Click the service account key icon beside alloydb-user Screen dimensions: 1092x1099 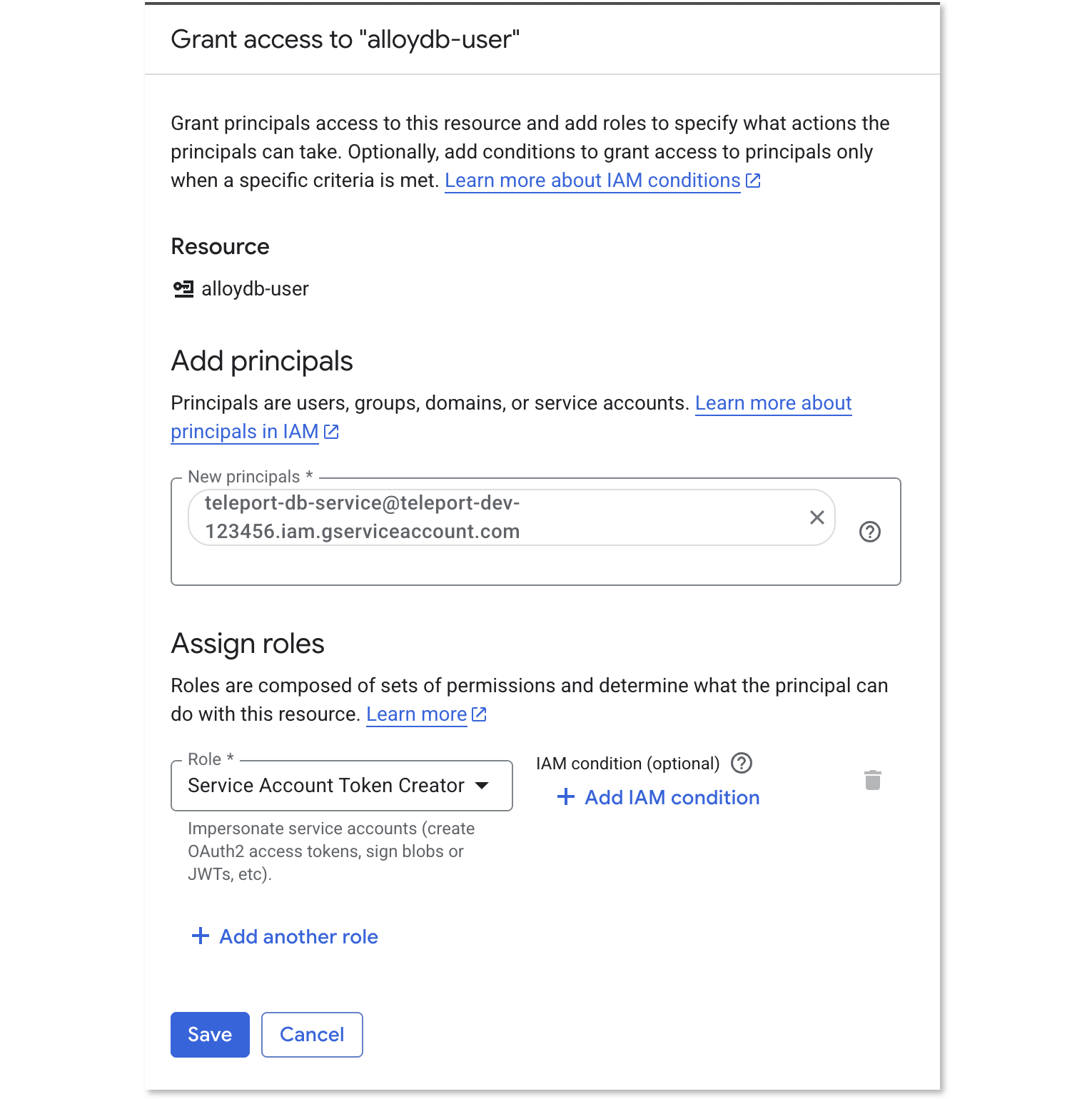(x=183, y=288)
